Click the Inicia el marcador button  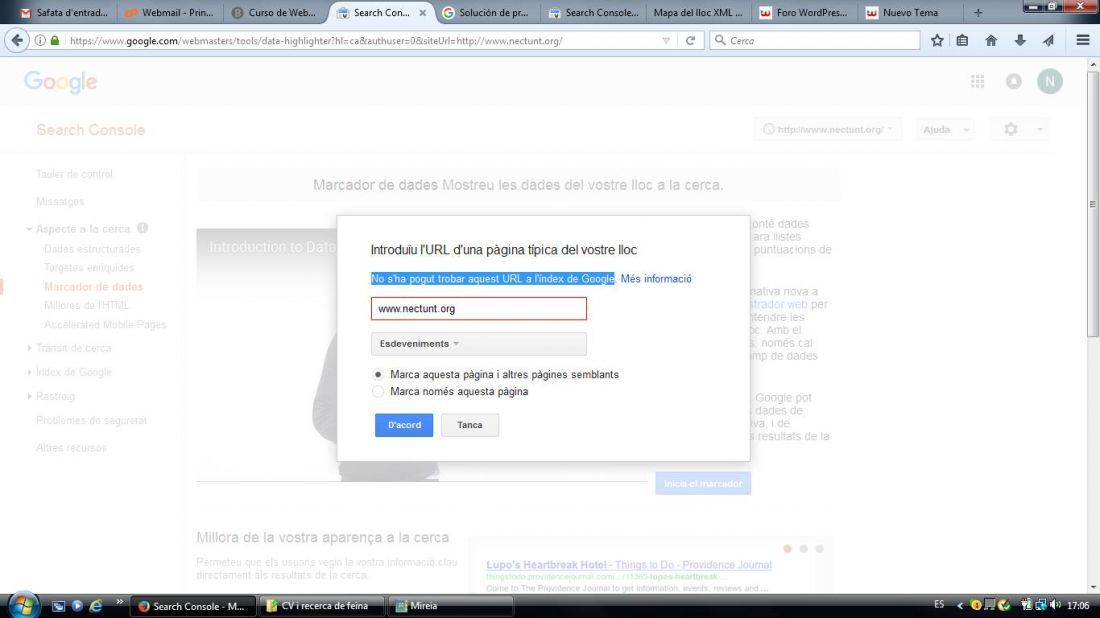(x=703, y=483)
